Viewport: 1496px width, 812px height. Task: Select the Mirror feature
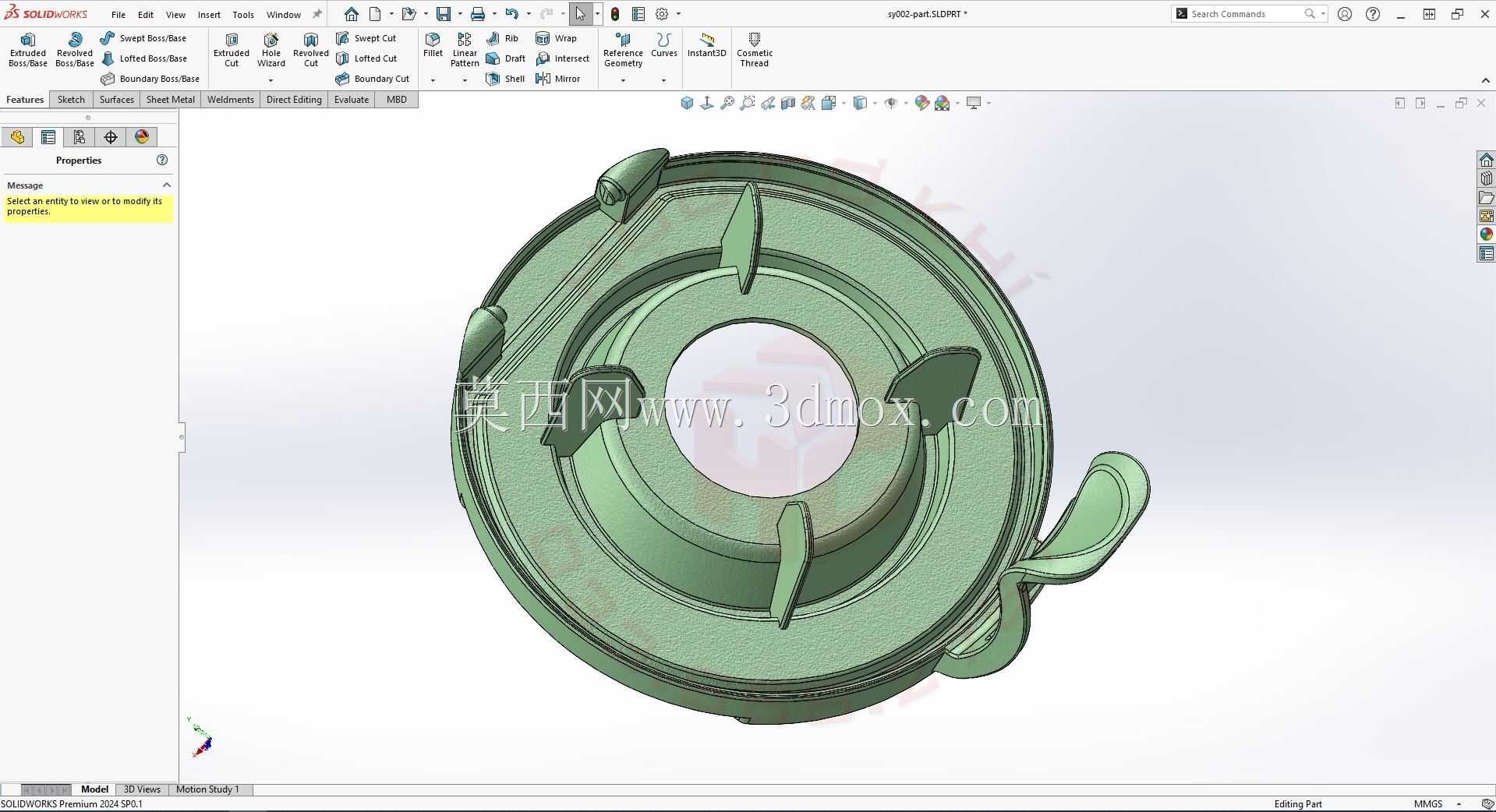coord(558,79)
